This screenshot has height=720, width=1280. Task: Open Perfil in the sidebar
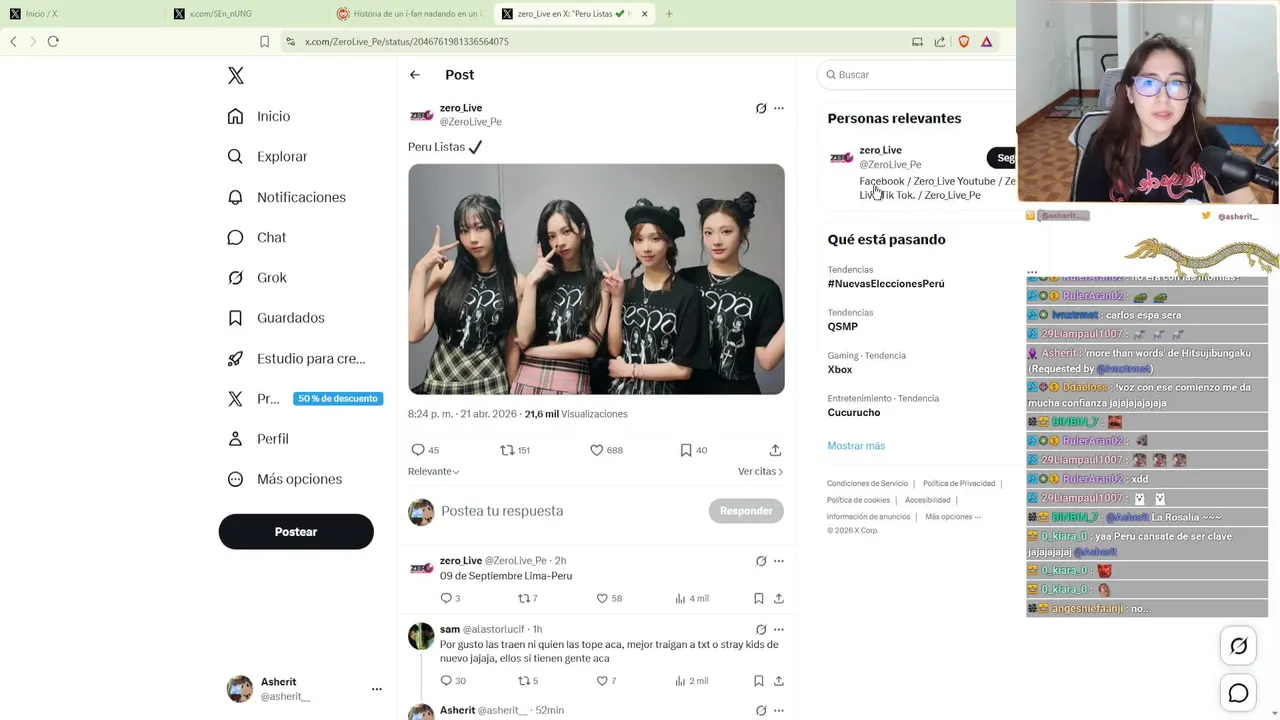pyautogui.click(x=258, y=439)
